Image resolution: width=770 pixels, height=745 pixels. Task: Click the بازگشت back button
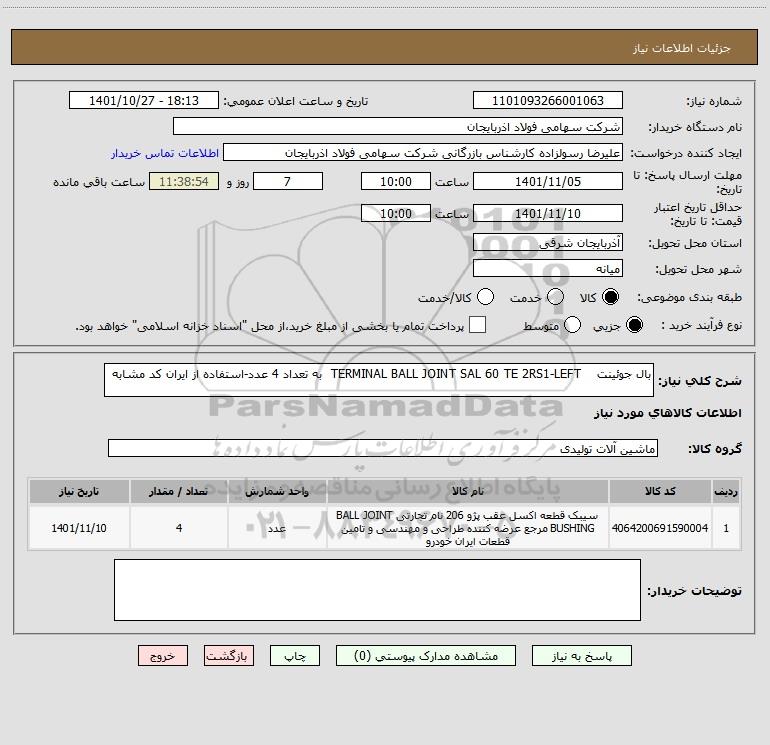(229, 656)
